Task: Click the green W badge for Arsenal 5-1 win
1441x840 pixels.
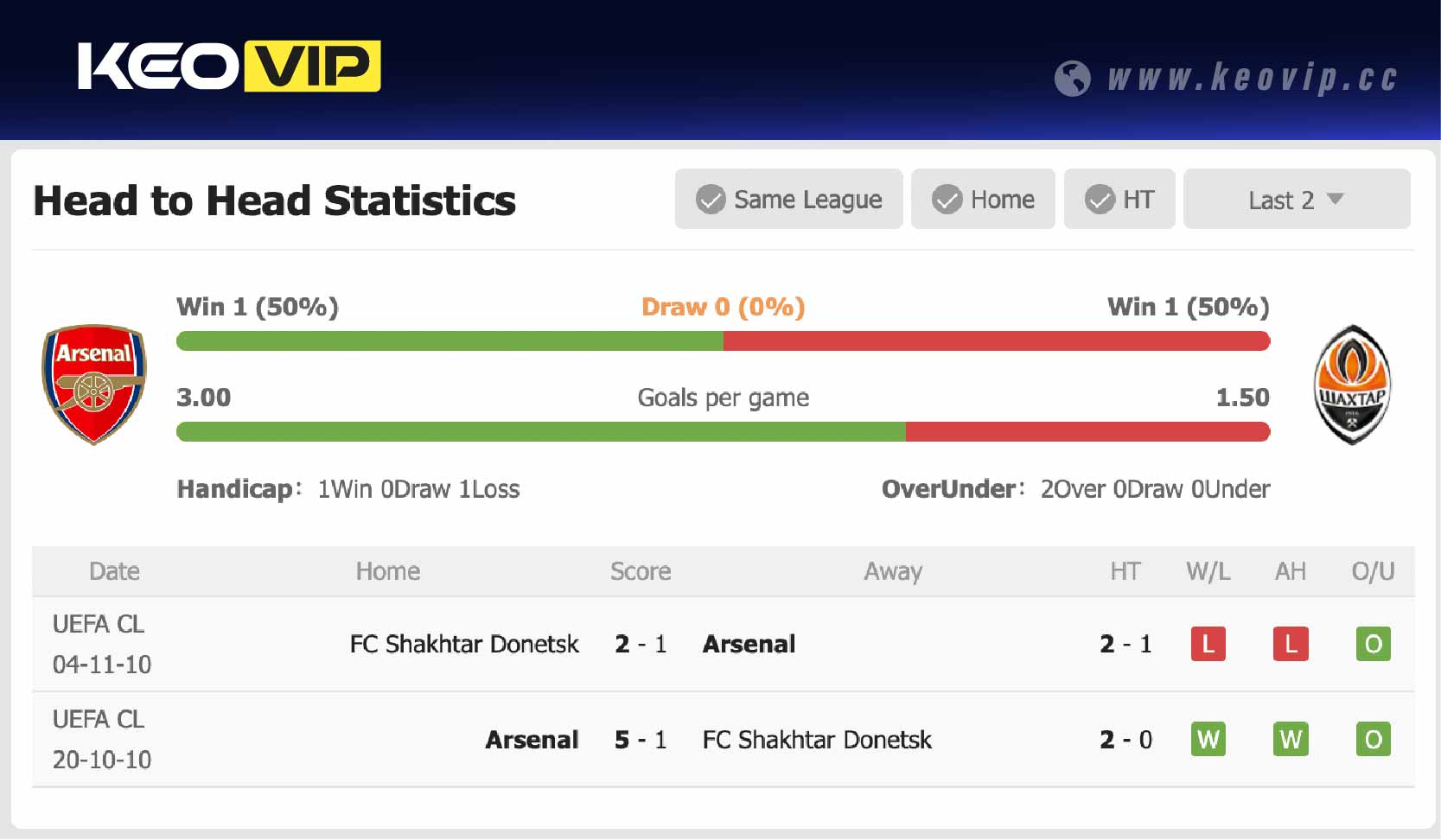Action: point(1208,739)
